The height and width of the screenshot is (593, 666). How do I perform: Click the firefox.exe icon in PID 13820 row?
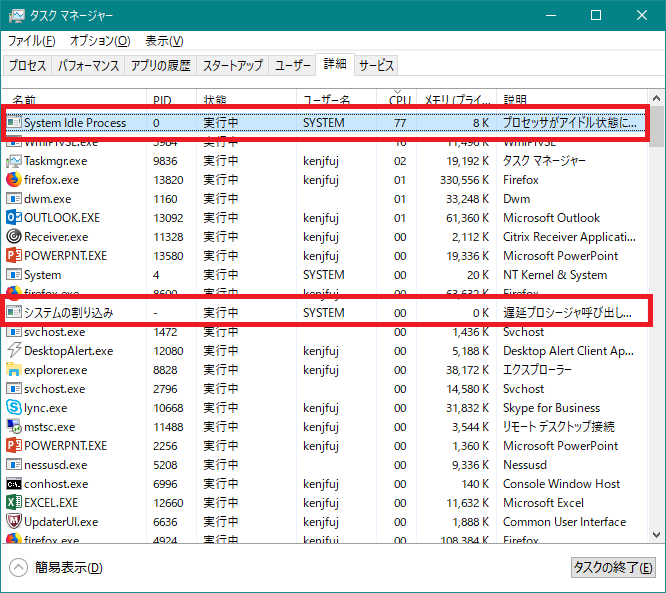[14, 180]
